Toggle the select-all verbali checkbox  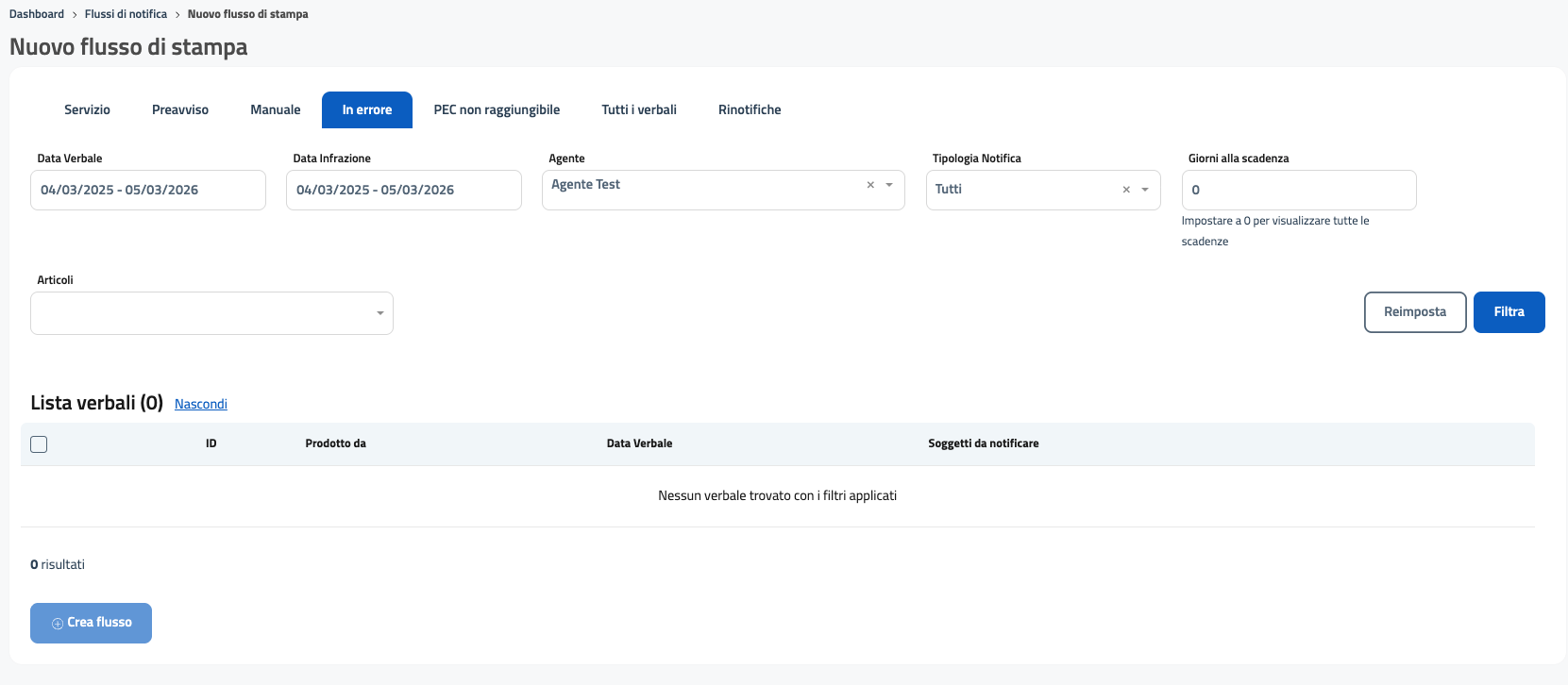(39, 444)
